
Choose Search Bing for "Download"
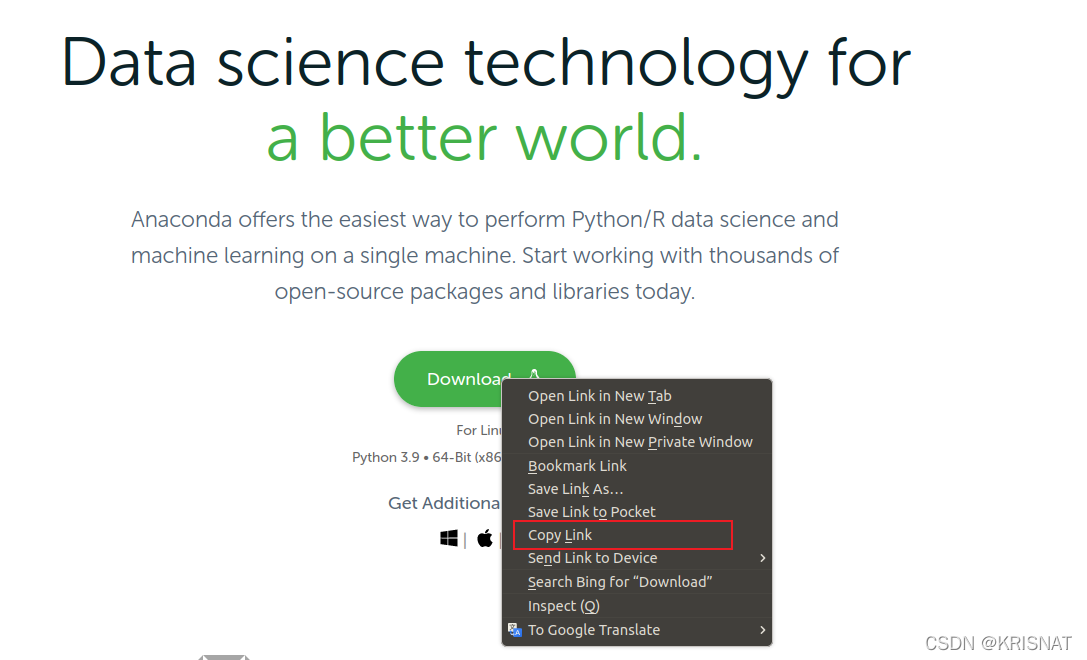click(619, 582)
